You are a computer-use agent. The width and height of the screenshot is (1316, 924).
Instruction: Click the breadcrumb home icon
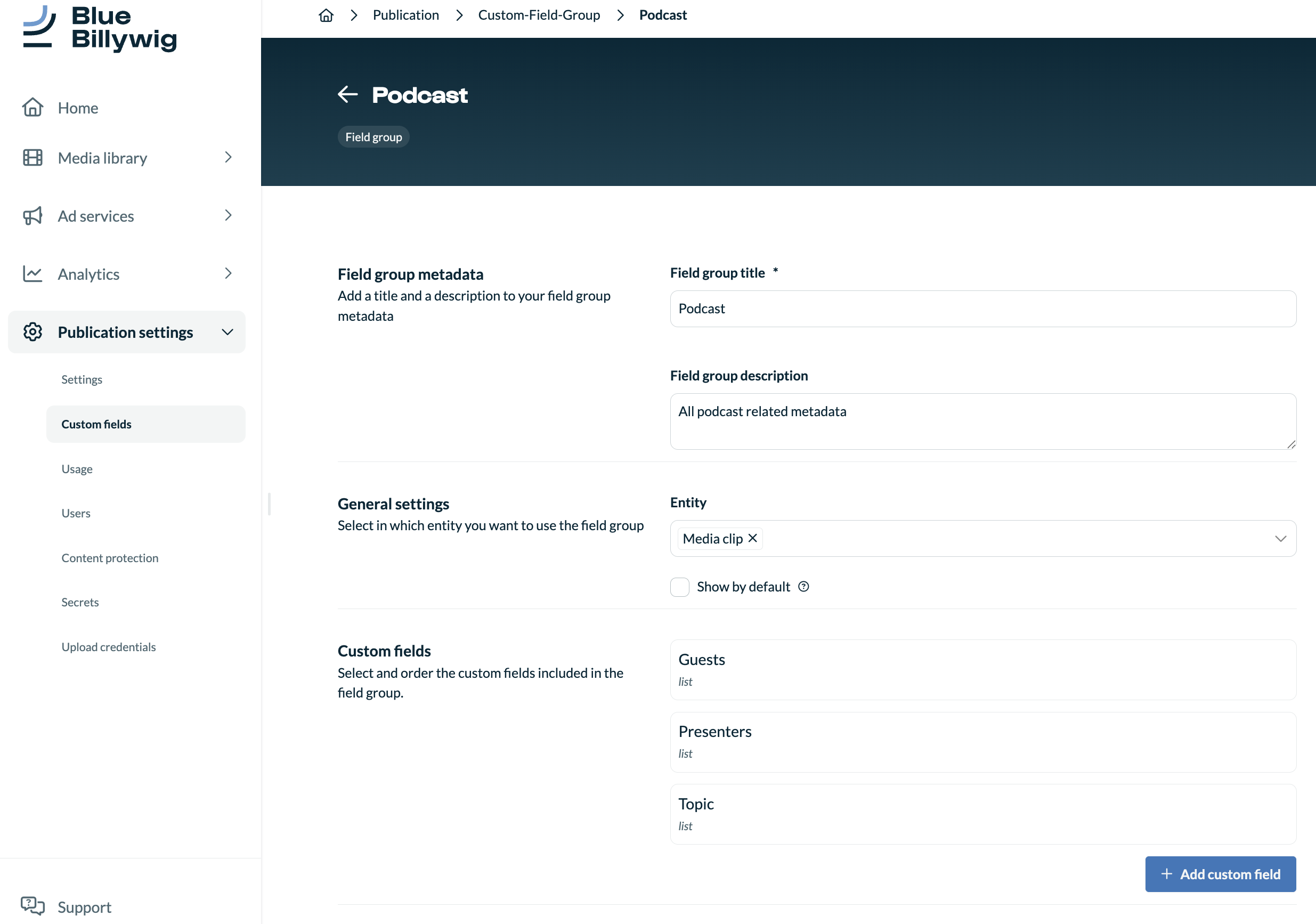(326, 15)
